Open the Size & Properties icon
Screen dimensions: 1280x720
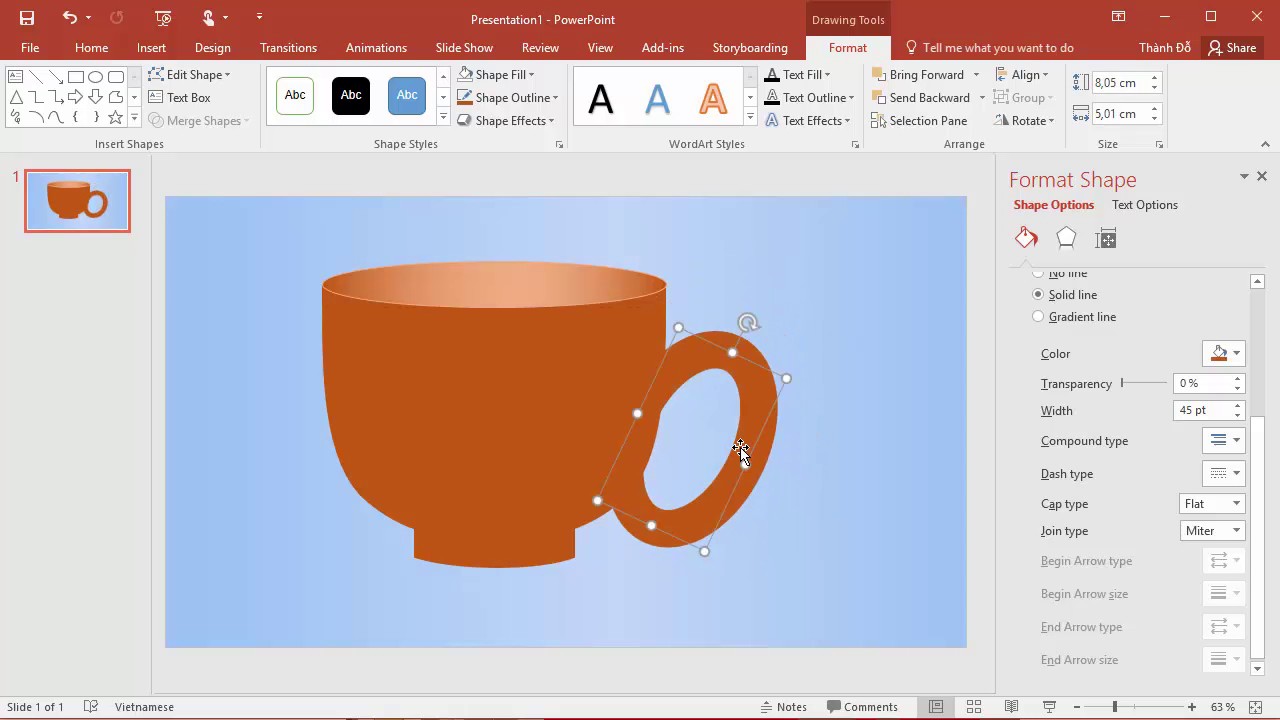[1106, 238]
